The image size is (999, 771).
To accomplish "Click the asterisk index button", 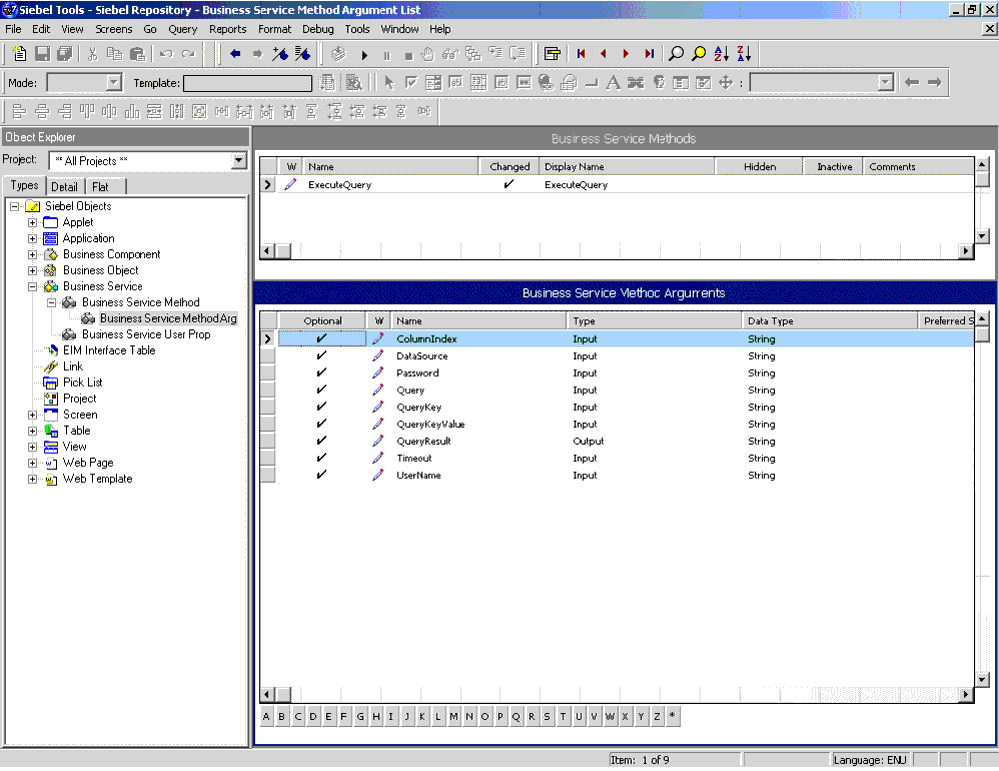I will point(672,717).
